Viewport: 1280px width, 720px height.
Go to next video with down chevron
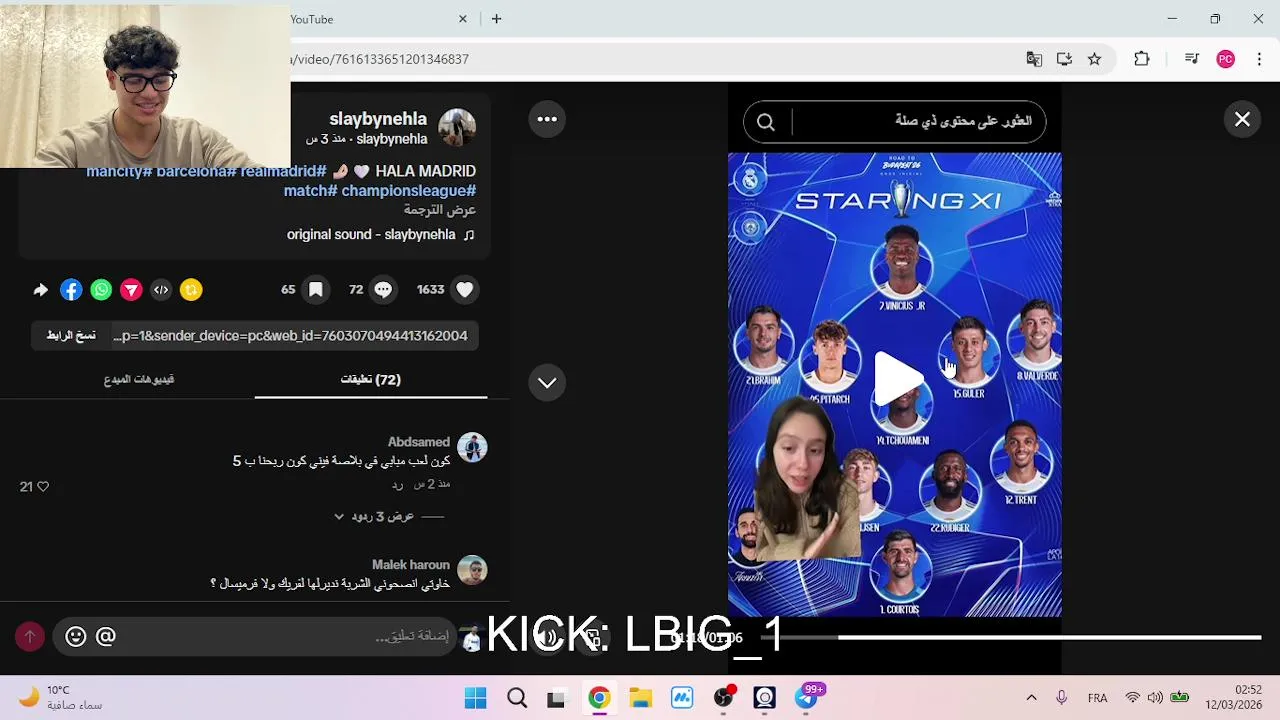[x=547, y=382]
